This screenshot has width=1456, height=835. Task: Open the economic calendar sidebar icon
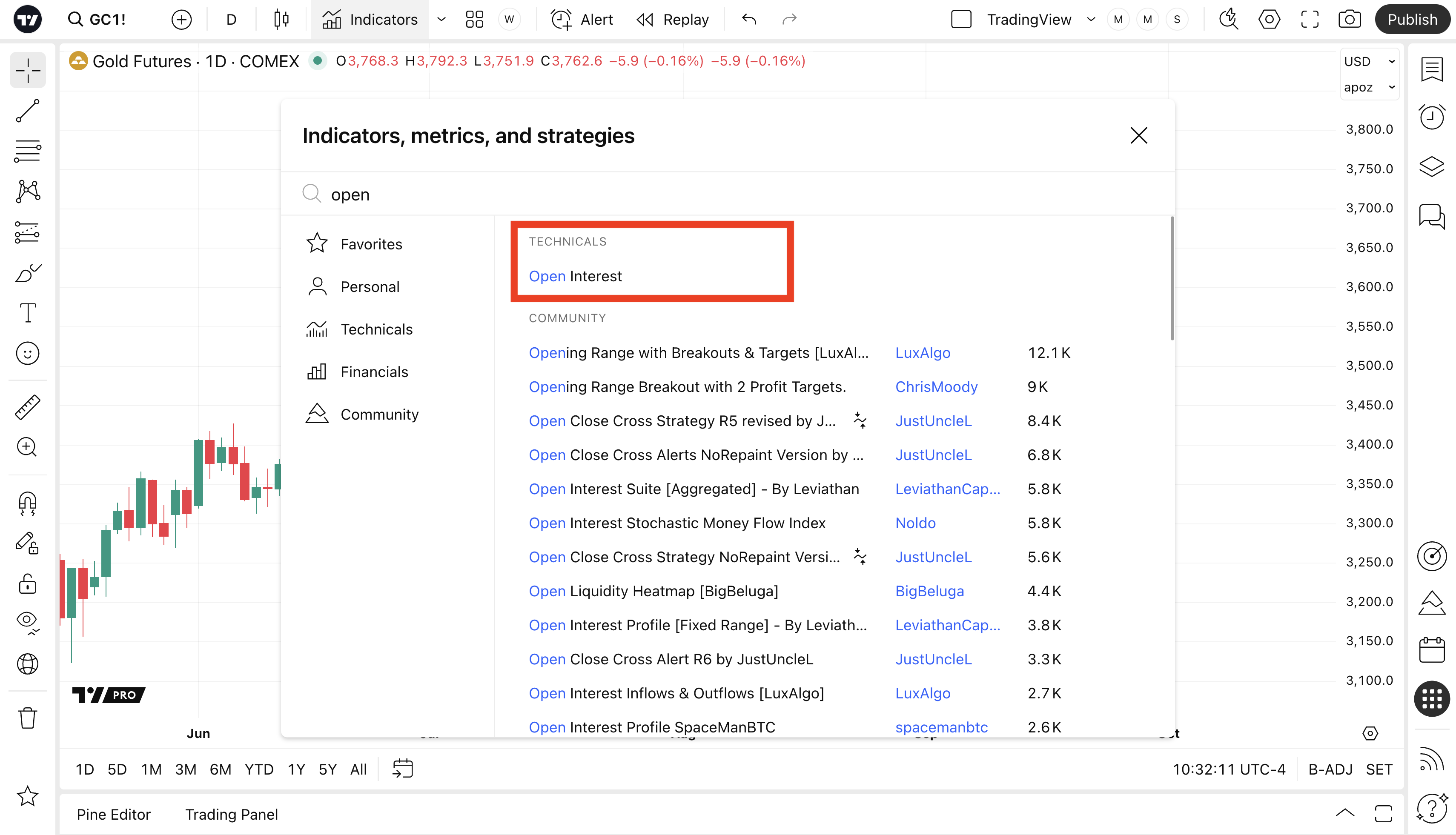[x=1432, y=650]
